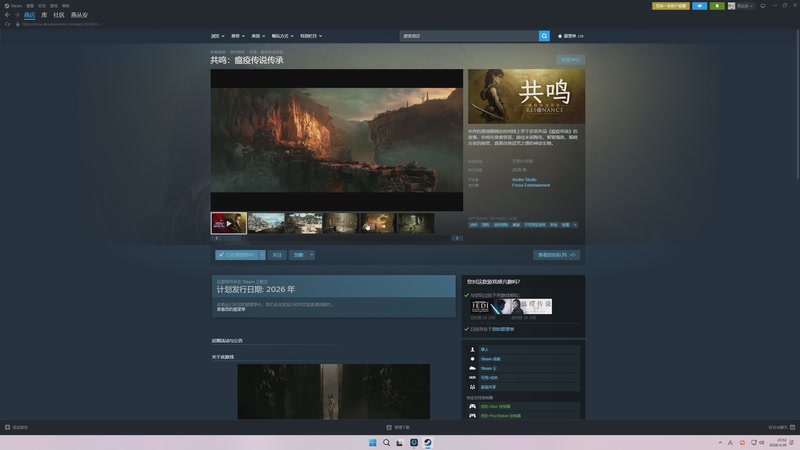Screen dimensions: 800x450
Task: Expand the 类别 categories dropdown
Action: [258, 36]
